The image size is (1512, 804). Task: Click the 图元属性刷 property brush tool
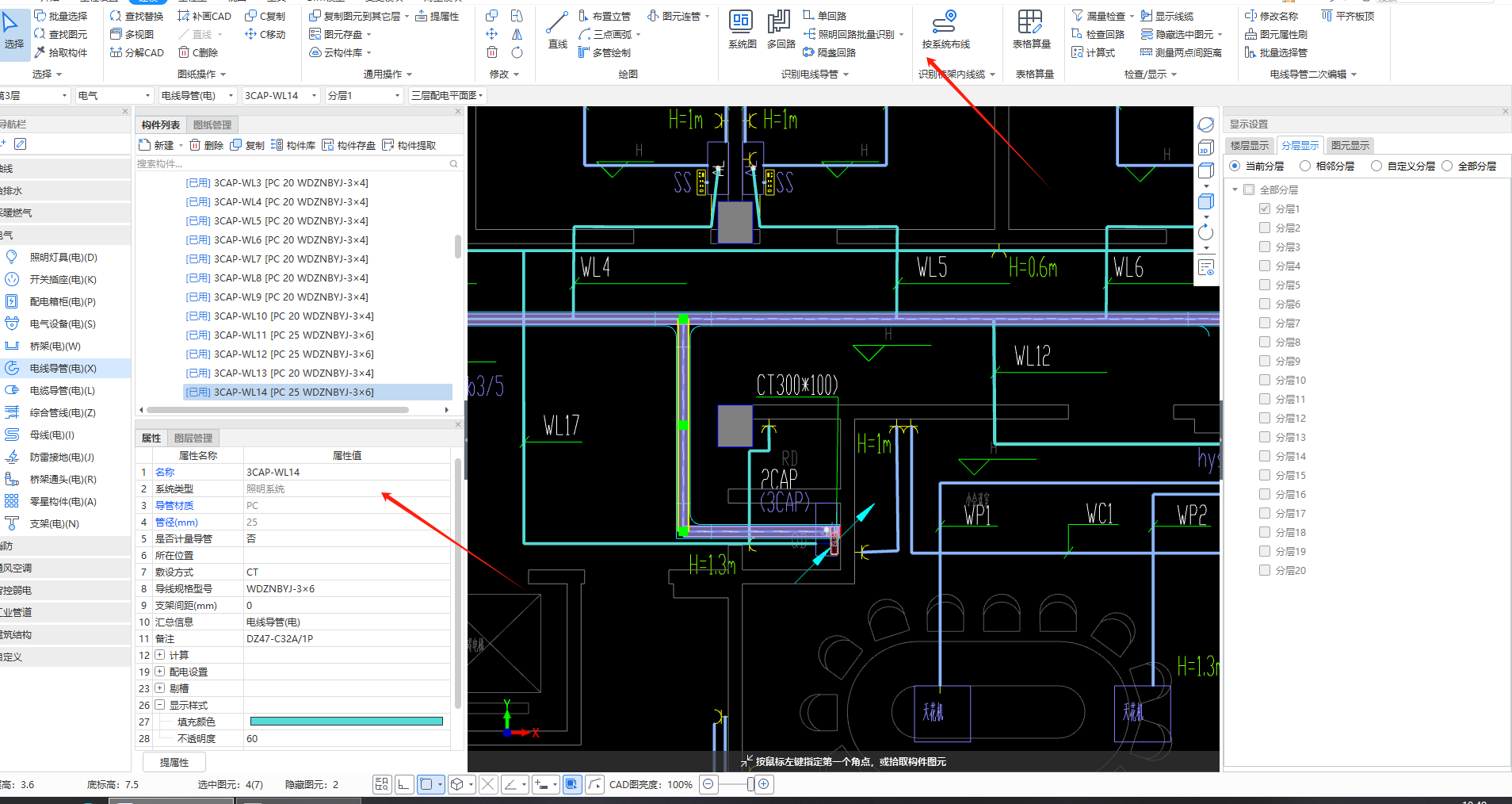1276,34
